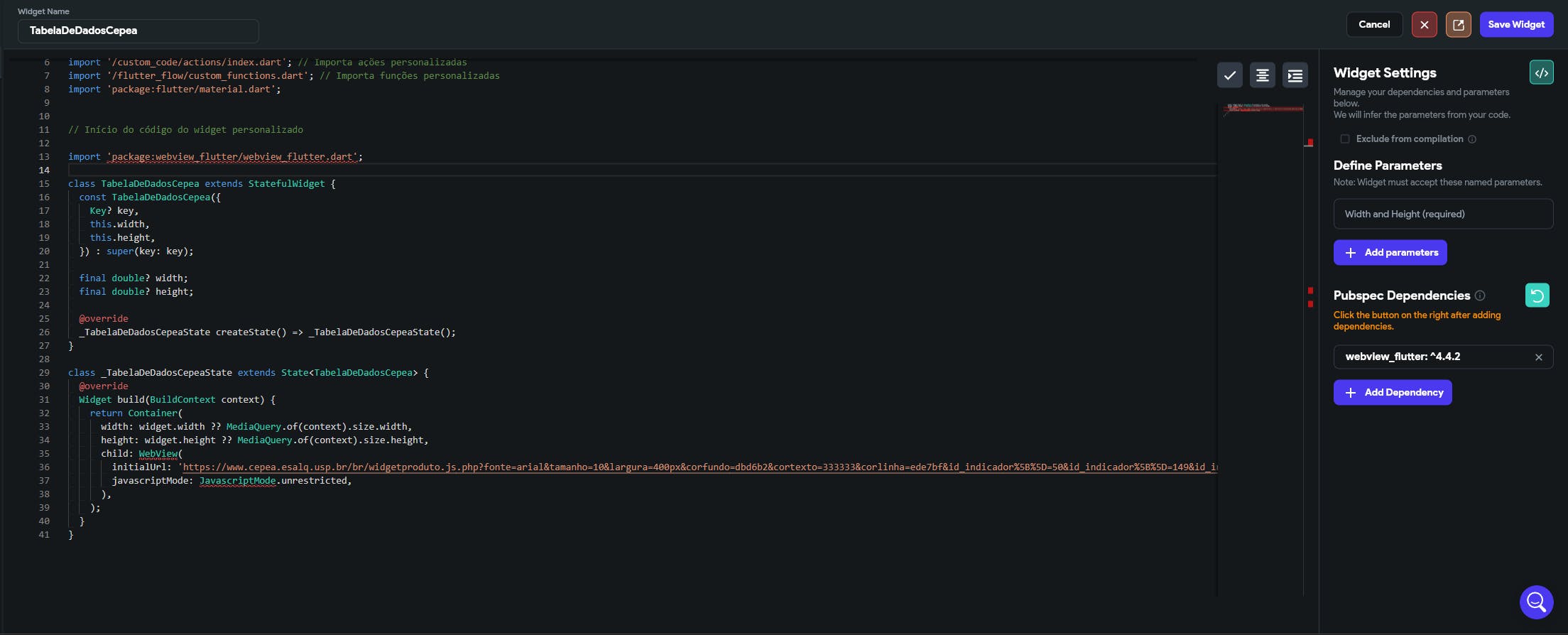Click Add parameters button
This screenshot has width=1568, height=635.
(1390, 252)
